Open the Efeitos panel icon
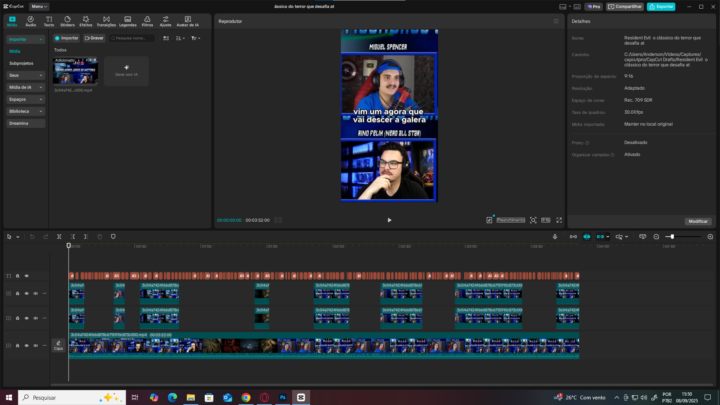 click(86, 19)
